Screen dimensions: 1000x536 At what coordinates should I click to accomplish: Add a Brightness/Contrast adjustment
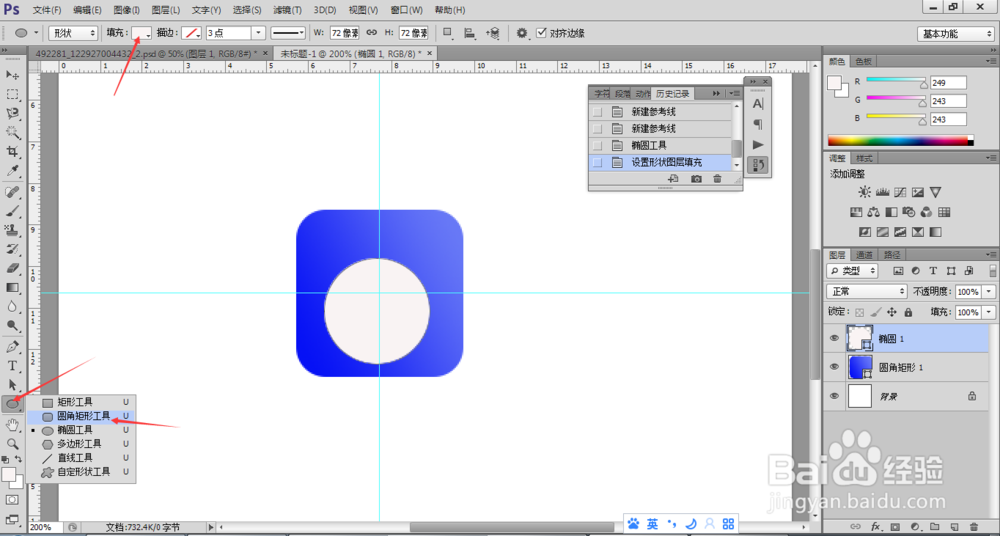(x=864, y=192)
